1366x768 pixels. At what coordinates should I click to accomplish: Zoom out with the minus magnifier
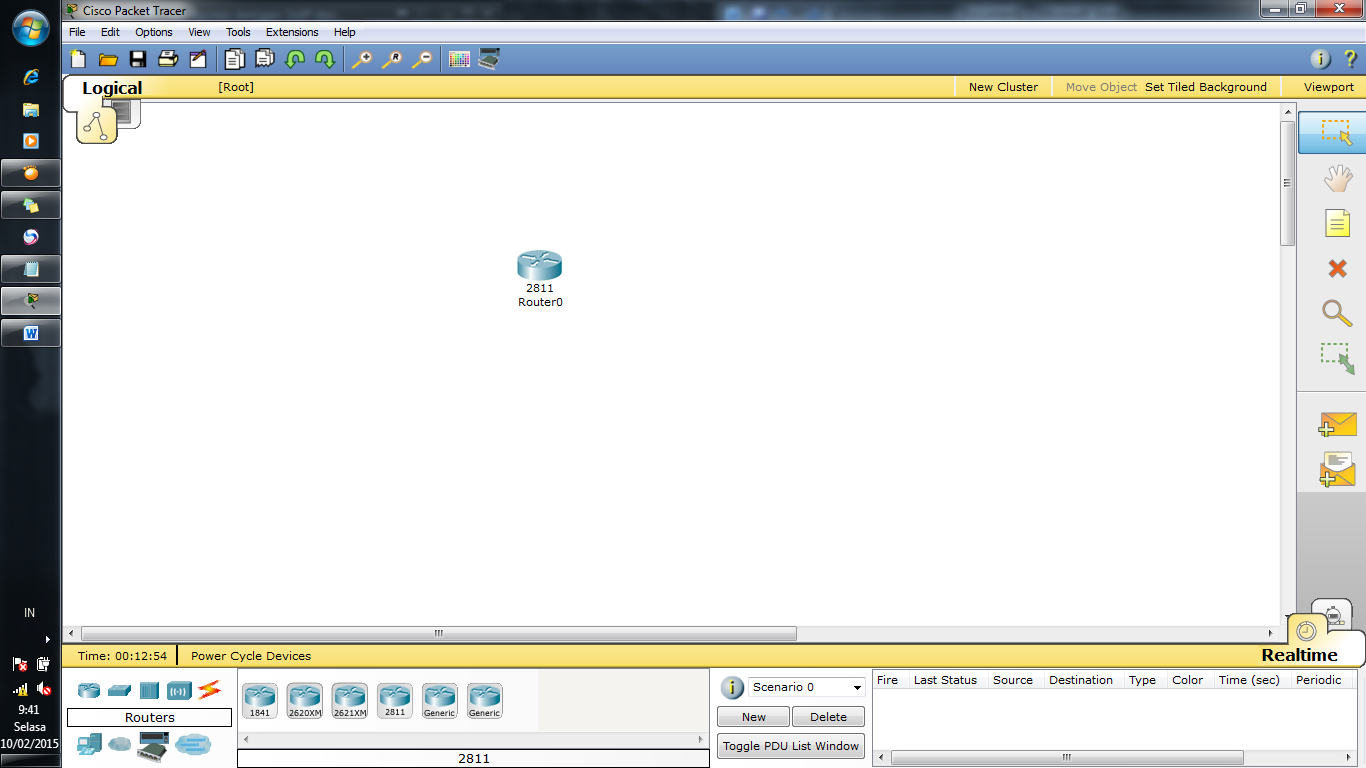click(422, 59)
